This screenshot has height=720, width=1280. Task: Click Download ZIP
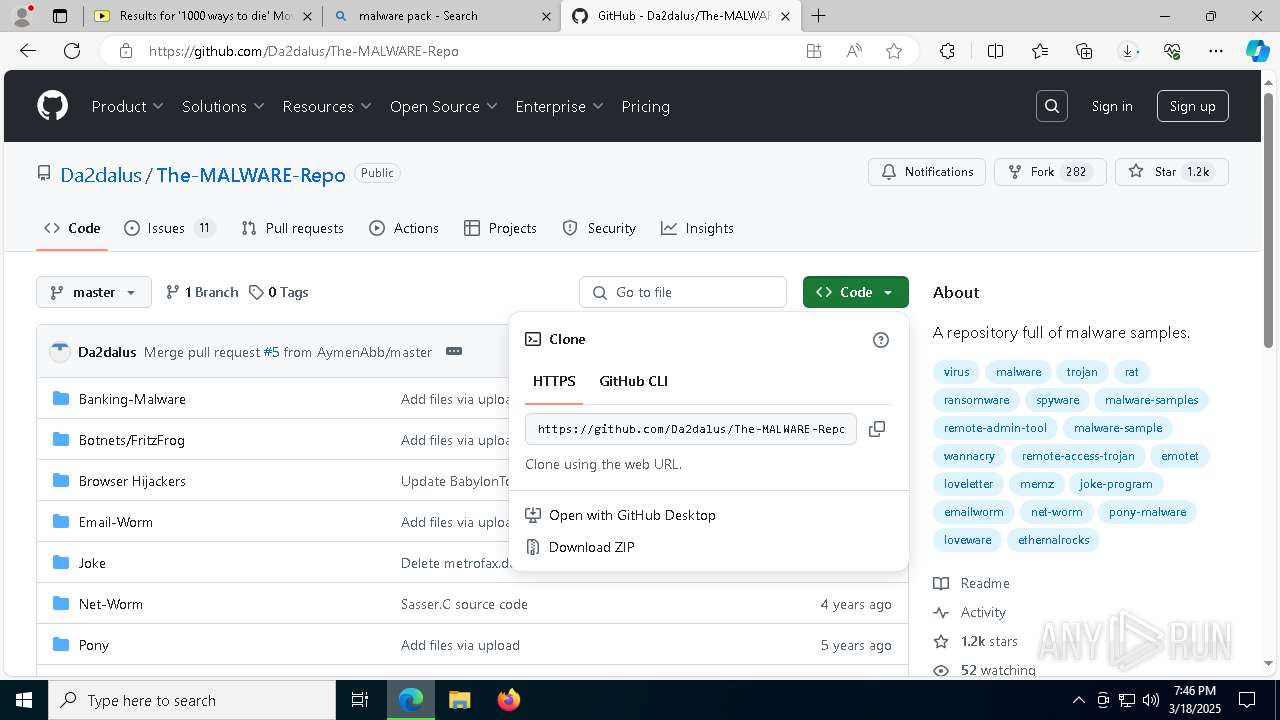(591, 547)
